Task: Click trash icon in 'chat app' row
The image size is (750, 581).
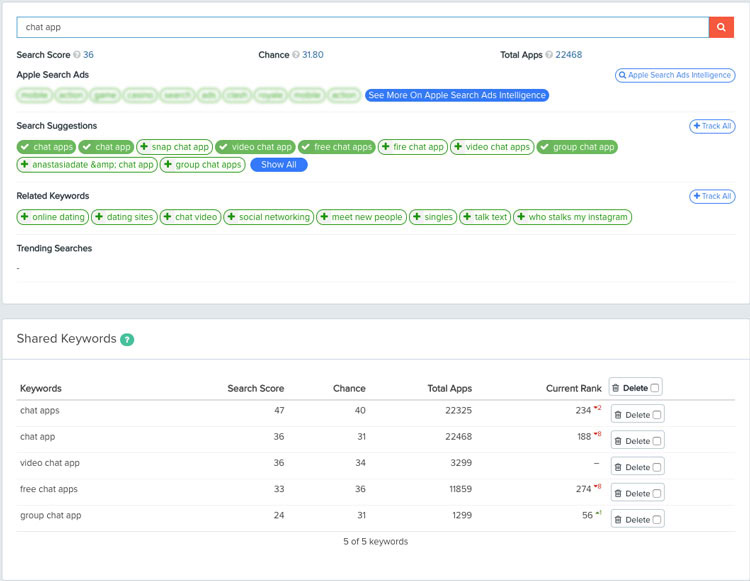Action: pyautogui.click(x=618, y=441)
